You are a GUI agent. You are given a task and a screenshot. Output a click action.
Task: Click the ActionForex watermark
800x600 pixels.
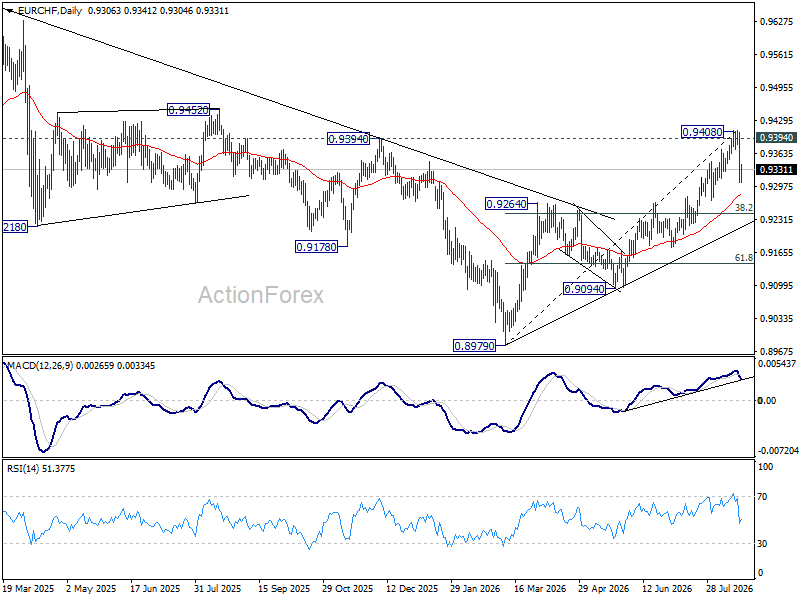(x=261, y=295)
